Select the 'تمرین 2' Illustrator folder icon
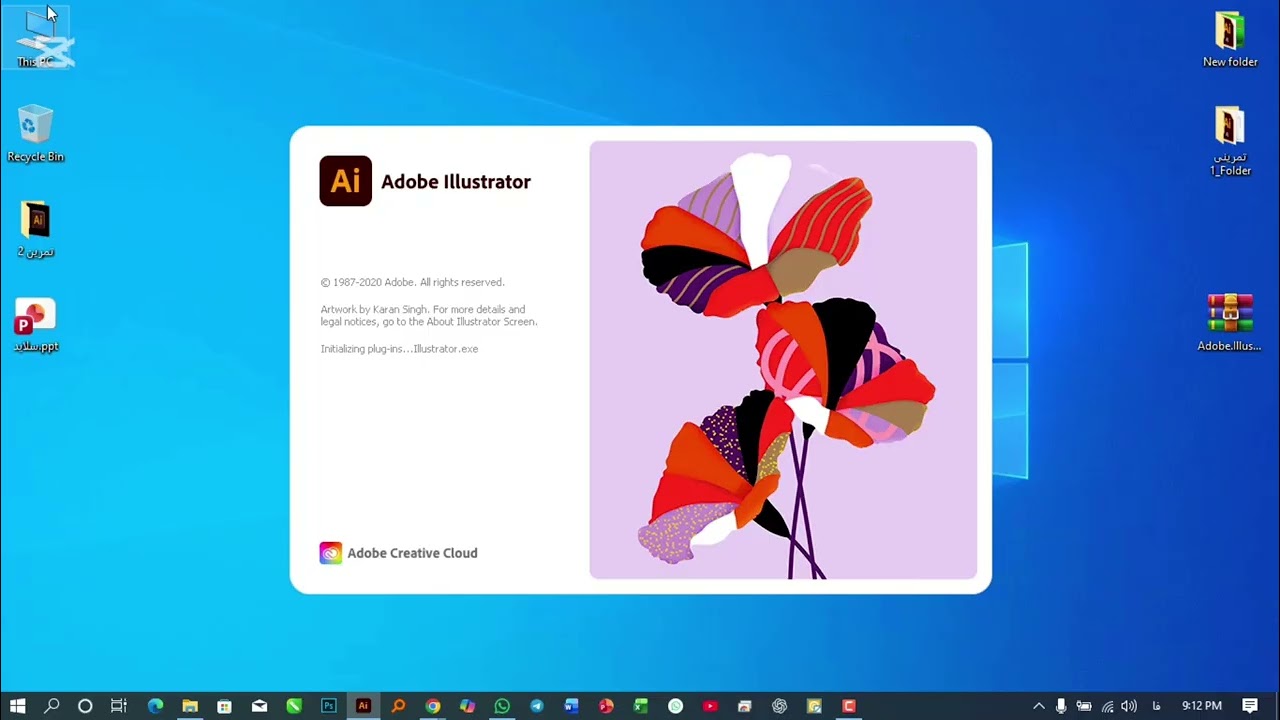Viewport: 1280px width, 720px height. (x=35, y=230)
